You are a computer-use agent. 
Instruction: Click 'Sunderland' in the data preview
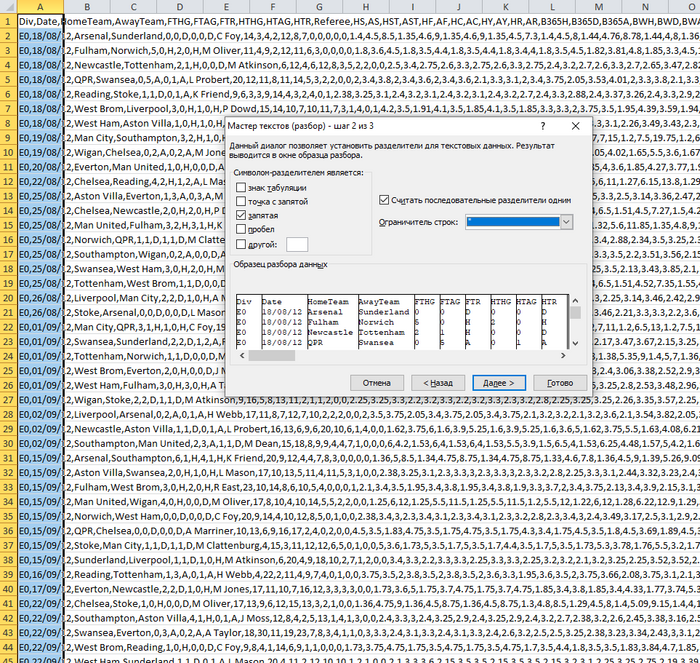(x=384, y=312)
